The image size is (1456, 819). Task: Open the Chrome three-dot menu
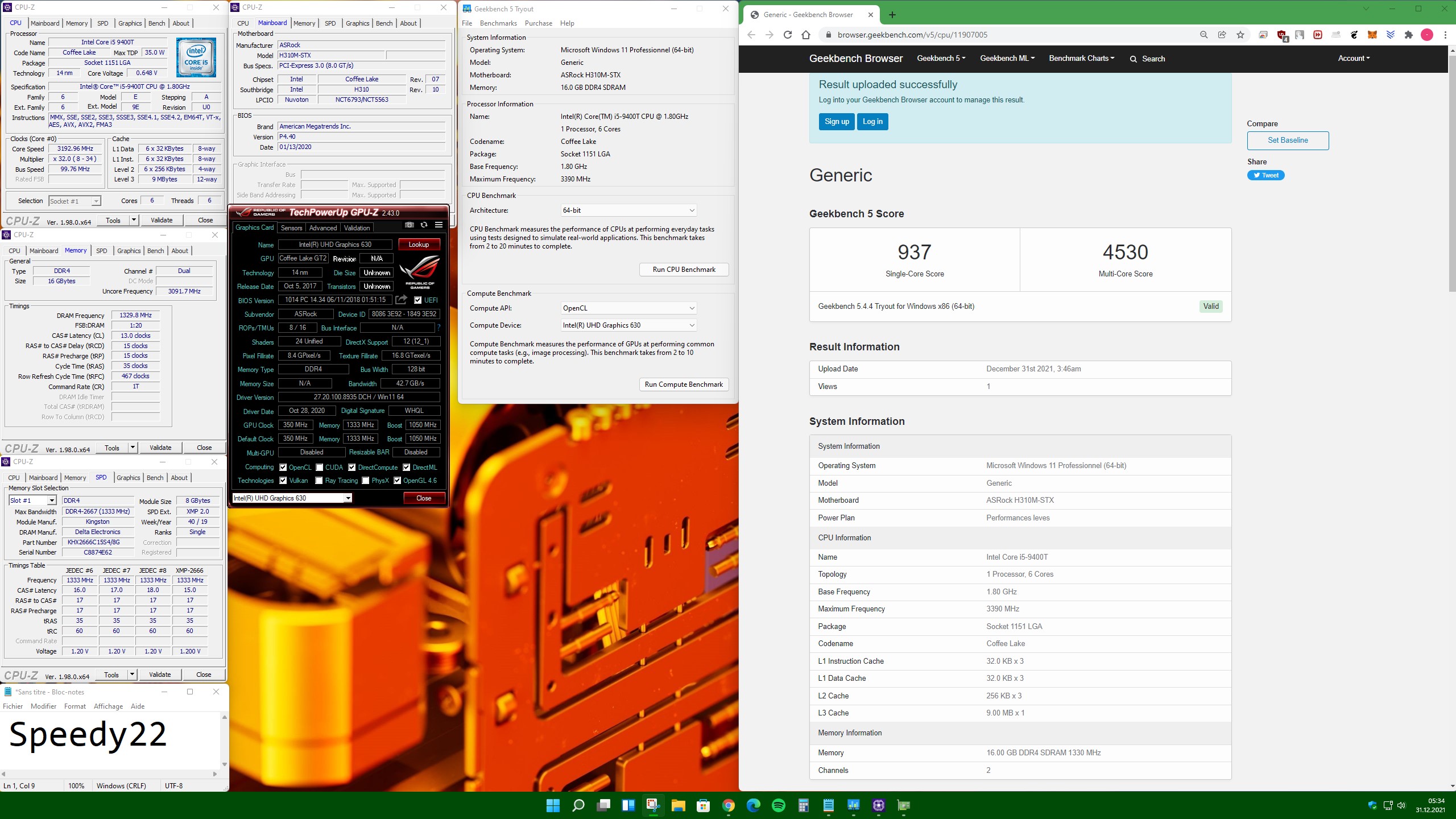click(1445, 35)
